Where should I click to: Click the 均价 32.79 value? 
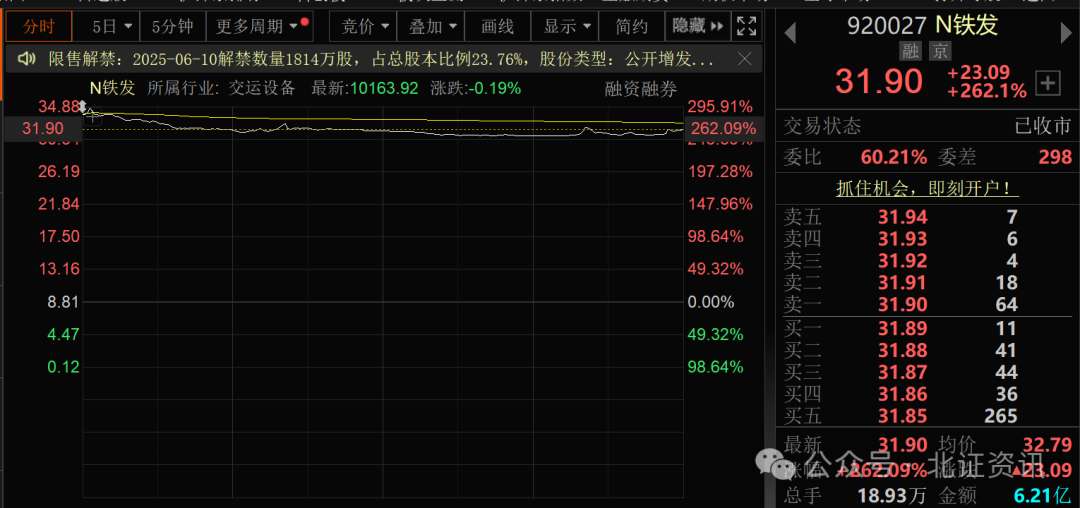click(x=1049, y=444)
